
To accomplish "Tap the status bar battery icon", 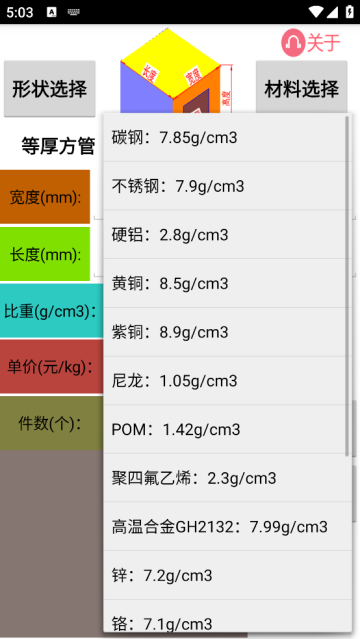I will [349, 11].
